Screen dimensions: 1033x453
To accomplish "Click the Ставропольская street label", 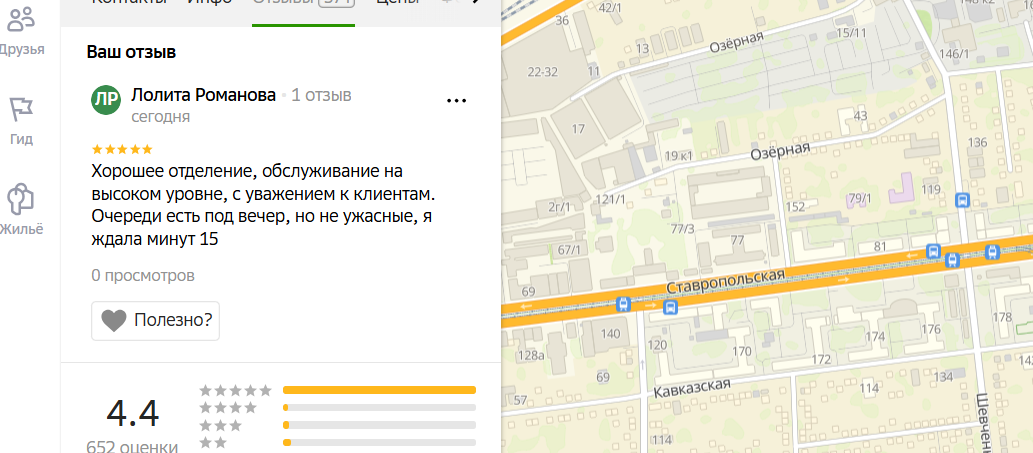I will pyautogui.click(x=727, y=282).
